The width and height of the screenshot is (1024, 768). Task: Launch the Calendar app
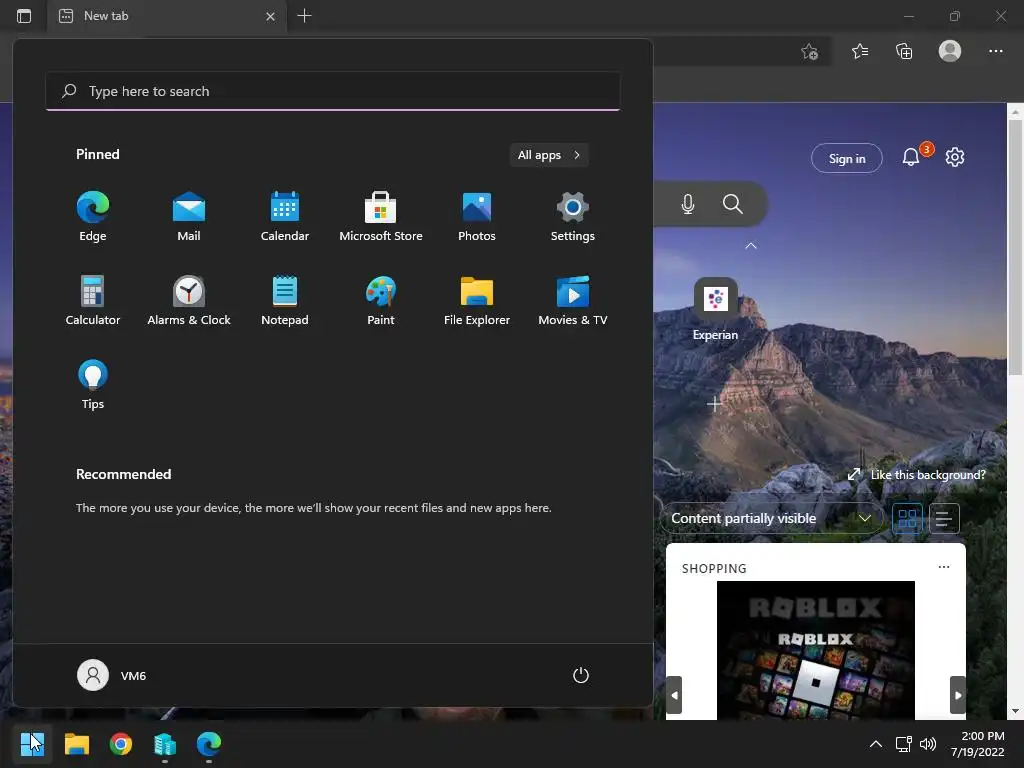pyautogui.click(x=285, y=217)
